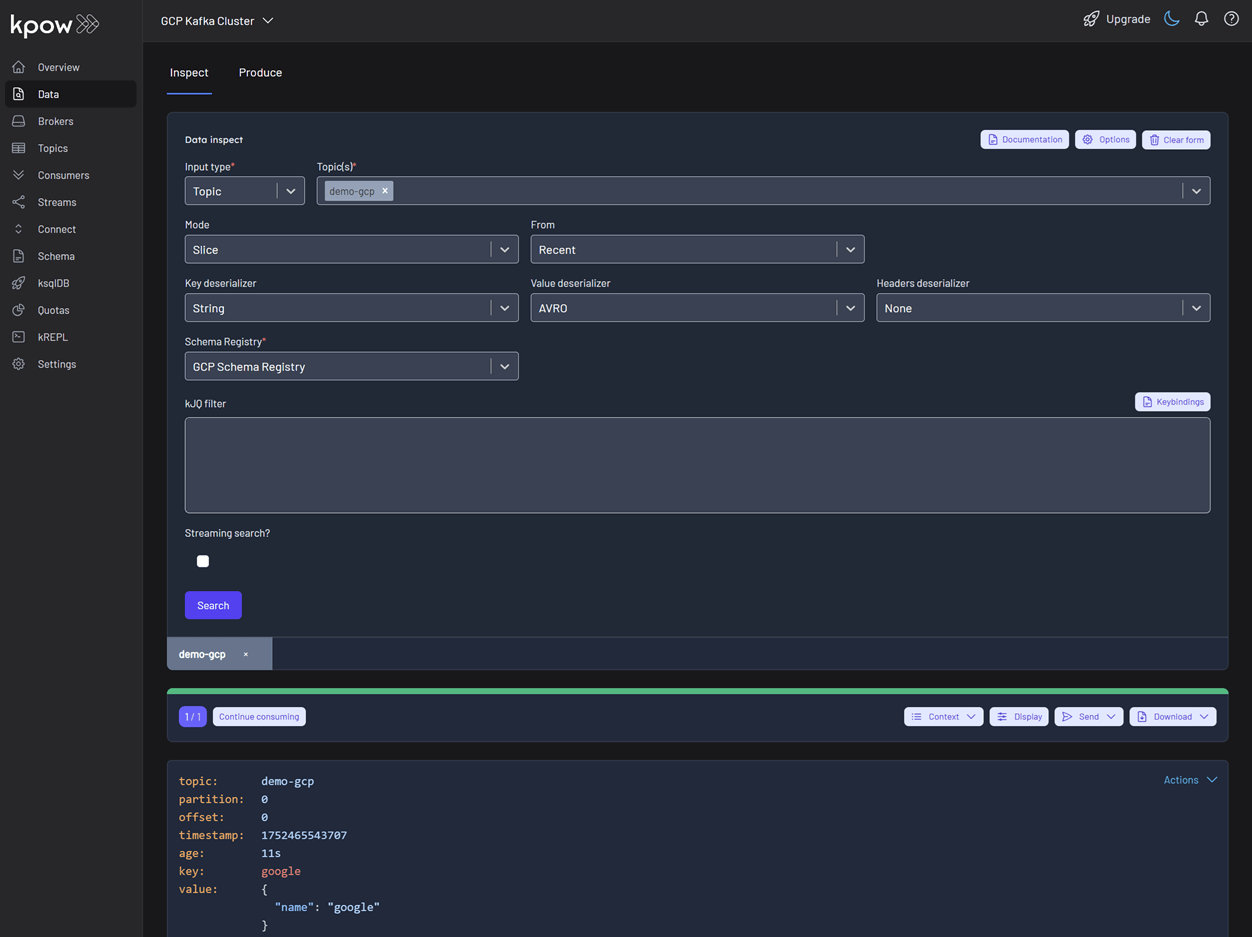The image size is (1252, 937).
Task: Click the green results progress bar
Action: 697,691
